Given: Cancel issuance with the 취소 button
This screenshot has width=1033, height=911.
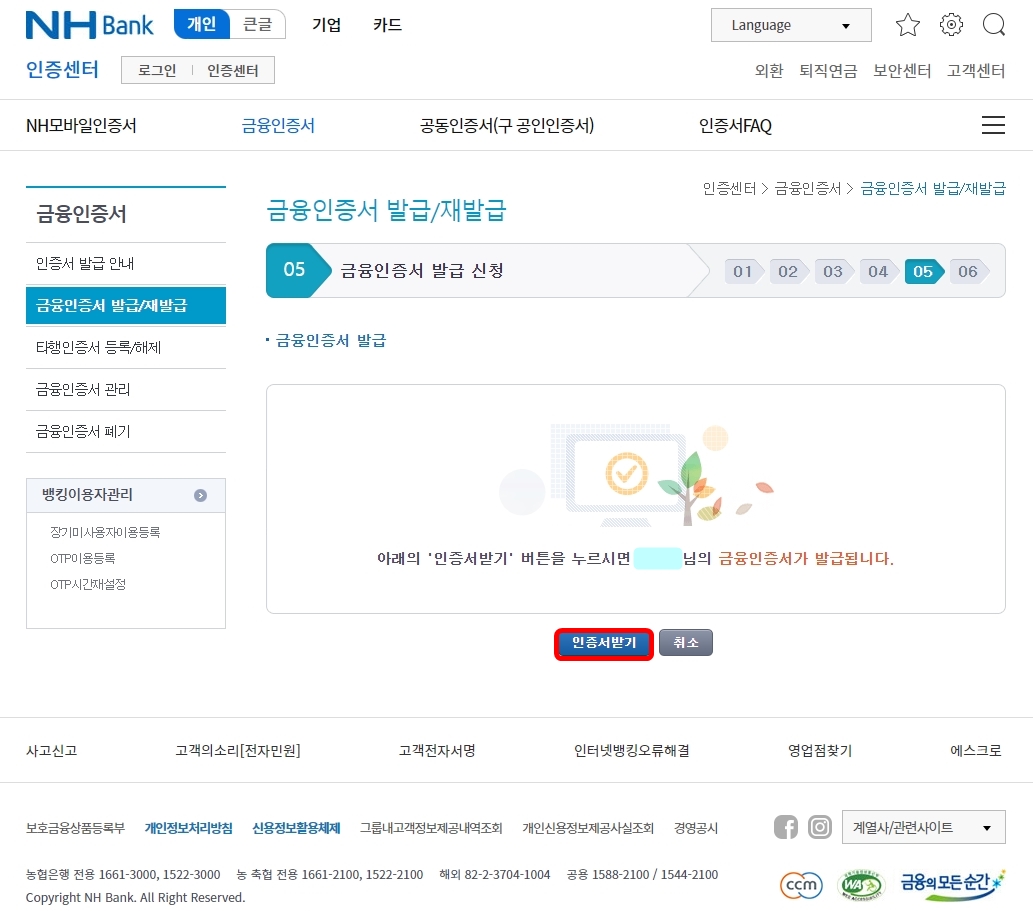Looking at the screenshot, I should pos(686,642).
